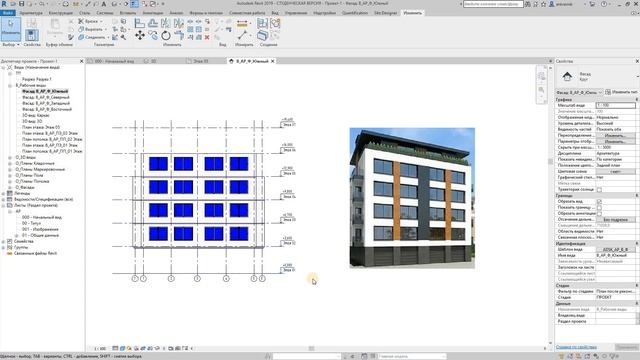Viewport: 640px width, 360px height.
Task: Toggle the Траектория солнца checkbox
Action: 599,190
